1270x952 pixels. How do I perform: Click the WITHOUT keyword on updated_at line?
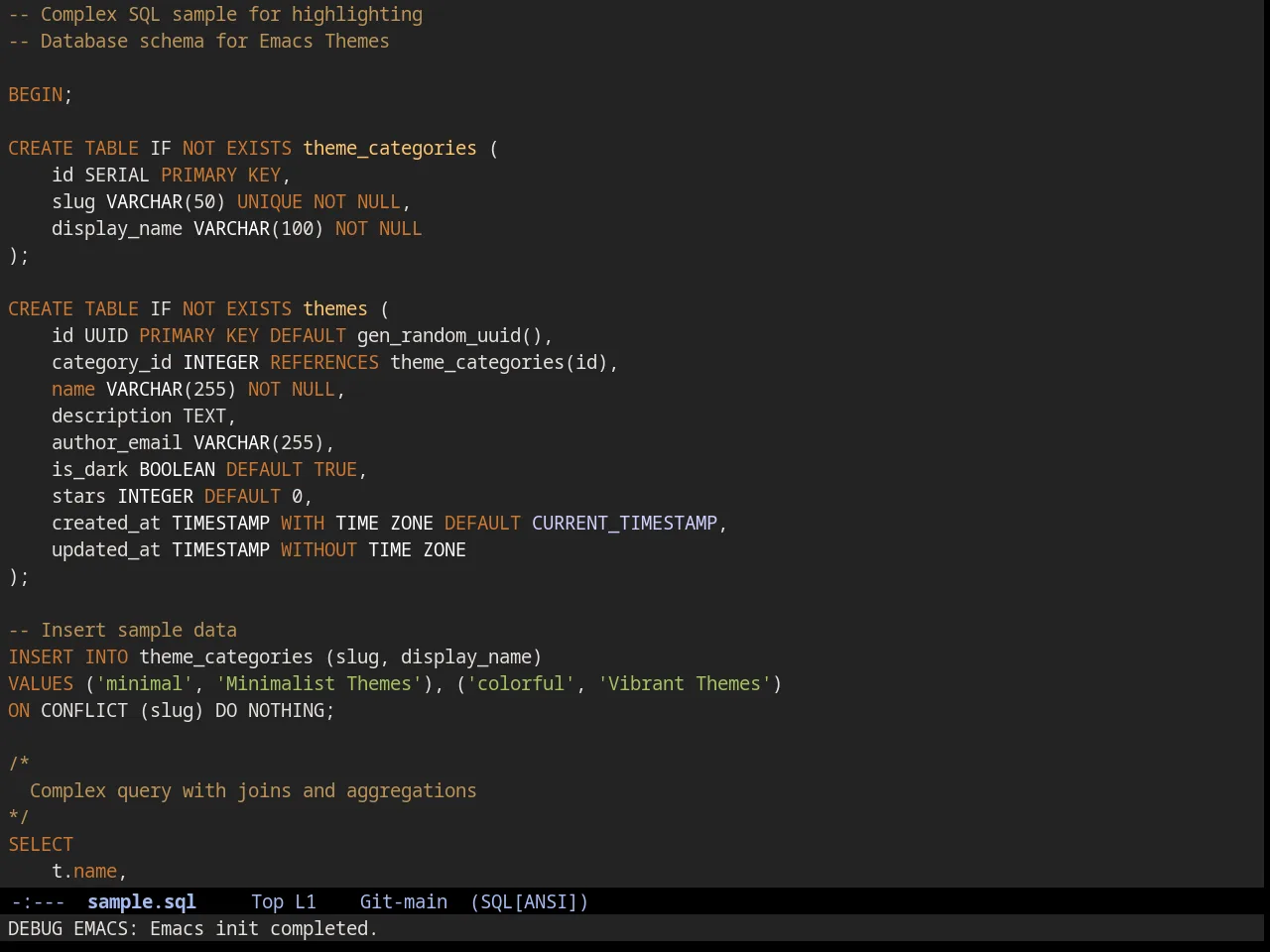click(318, 549)
